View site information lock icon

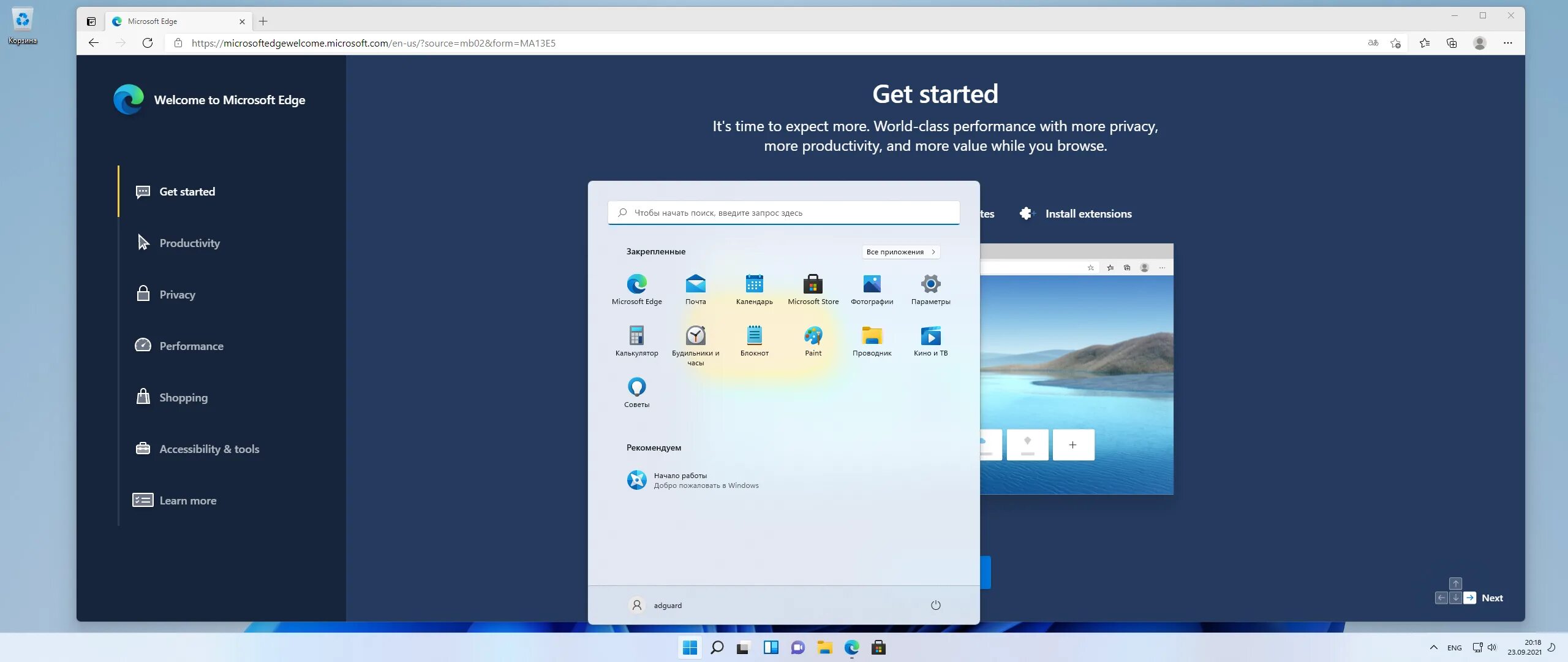point(178,43)
